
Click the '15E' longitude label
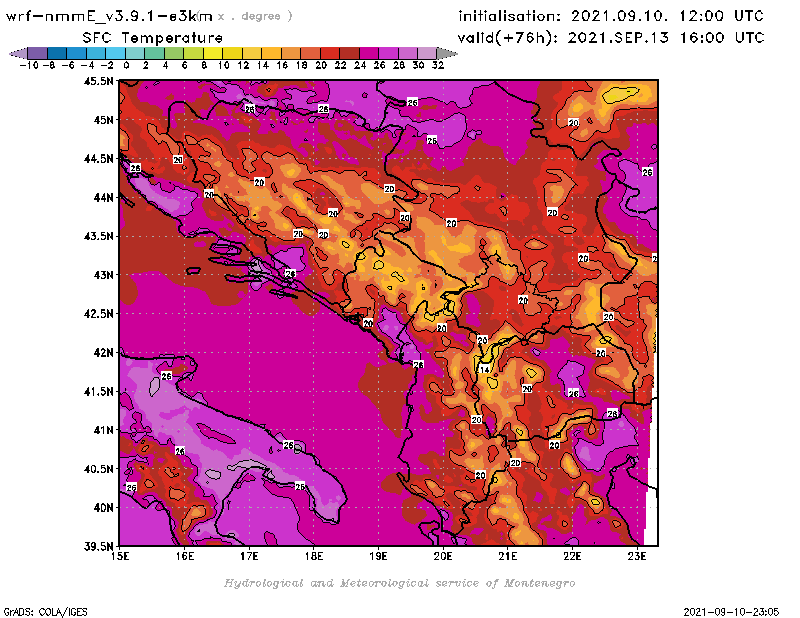point(120,556)
